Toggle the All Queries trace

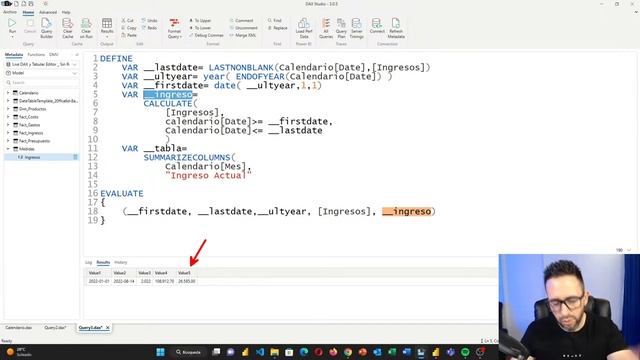tap(326, 28)
